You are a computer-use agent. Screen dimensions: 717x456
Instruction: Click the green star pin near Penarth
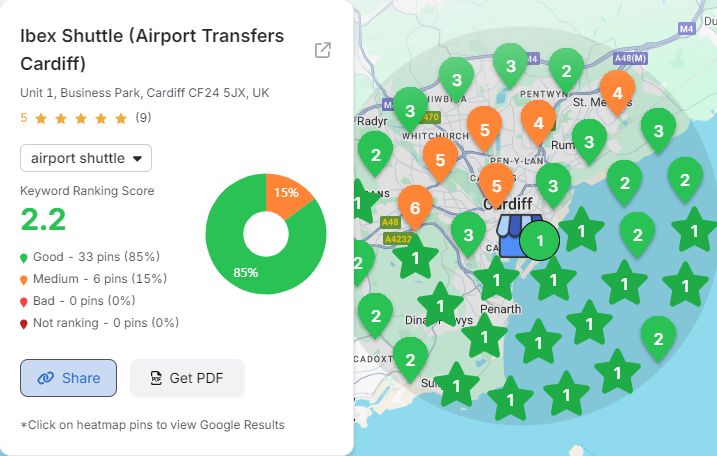coord(496,279)
